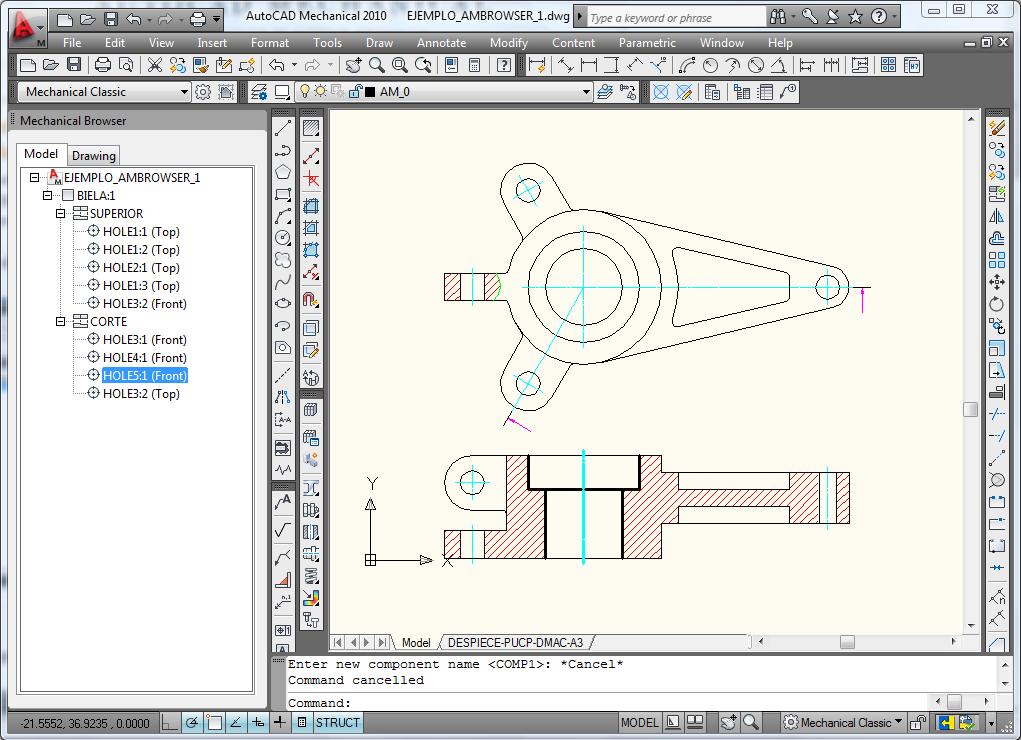
Task: Select the Aligned dimension tool
Action: click(566, 65)
